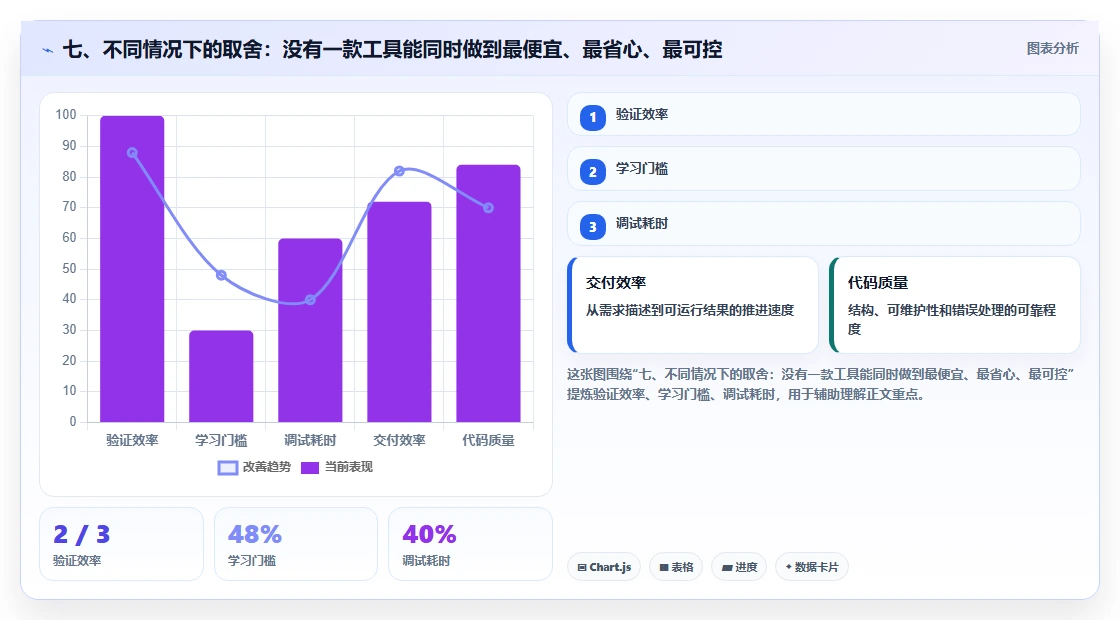Click the 表格 tag
The width and height of the screenshot is (1120, 620).
[x=676, y=567]
